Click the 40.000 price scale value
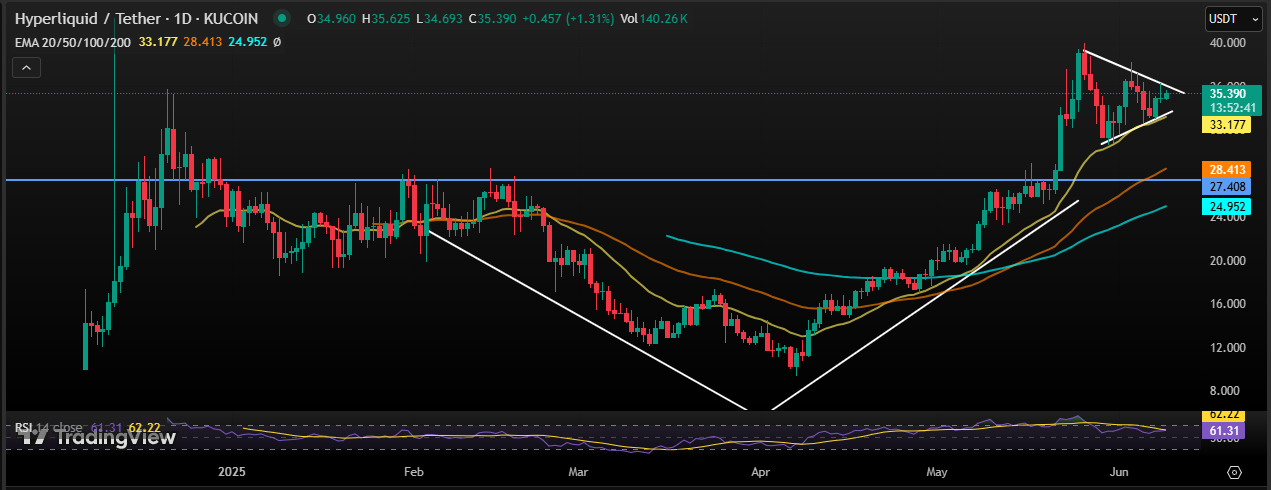1271x490 pixels. (1226, 43)
